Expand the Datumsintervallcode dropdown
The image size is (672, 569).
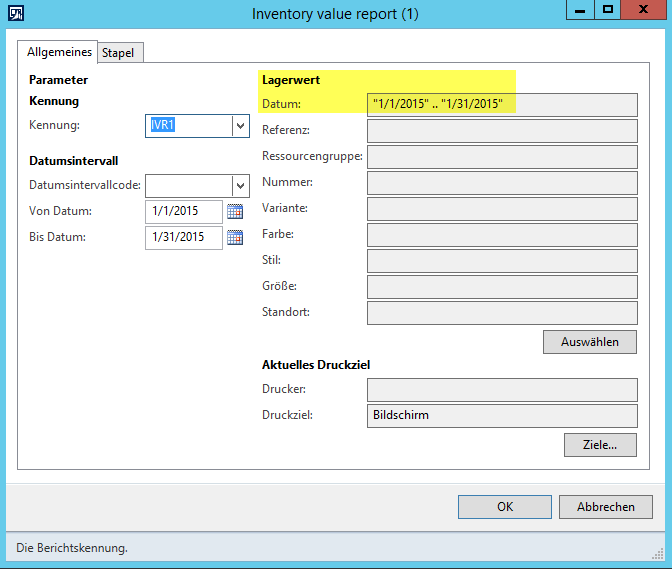coord(240,186)
